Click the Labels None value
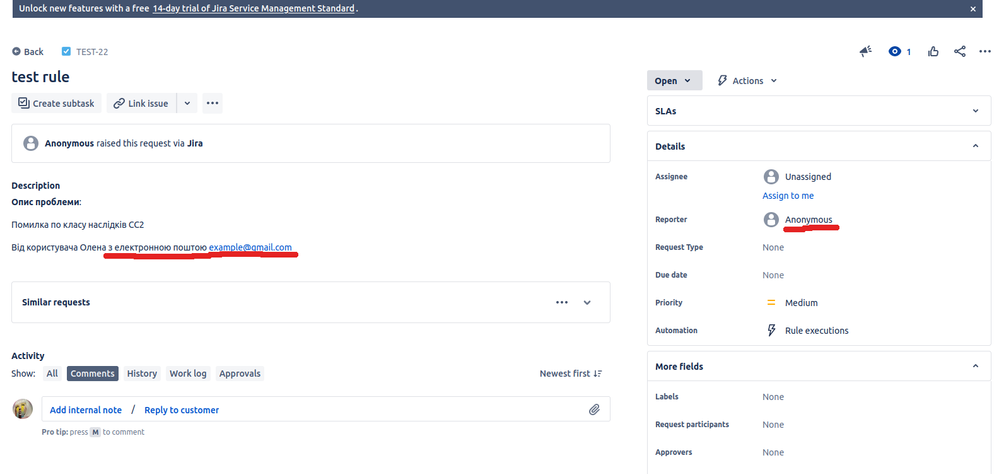This screenshot has width=999, height=474. point(773,397)
